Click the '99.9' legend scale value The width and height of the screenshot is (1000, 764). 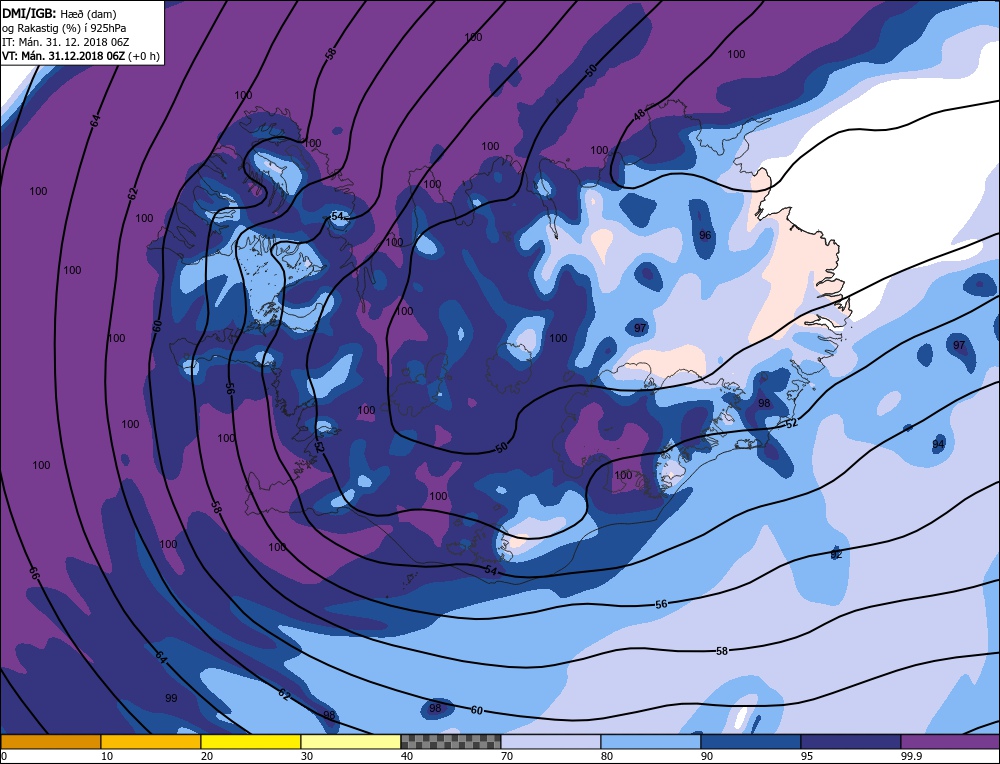(910, 756)
